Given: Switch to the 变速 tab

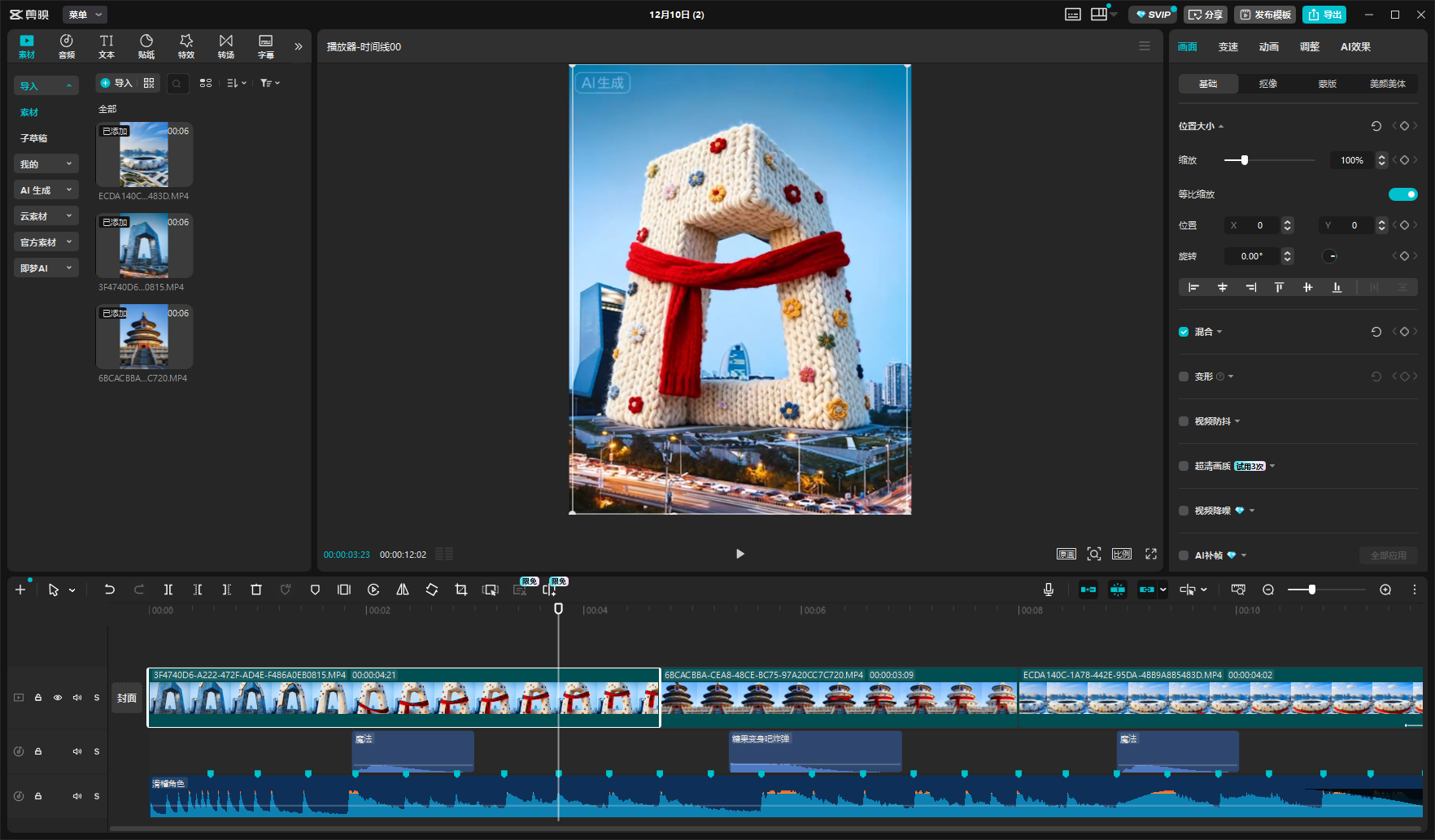Looking at the screenshot, I should tap(1228, 47).
